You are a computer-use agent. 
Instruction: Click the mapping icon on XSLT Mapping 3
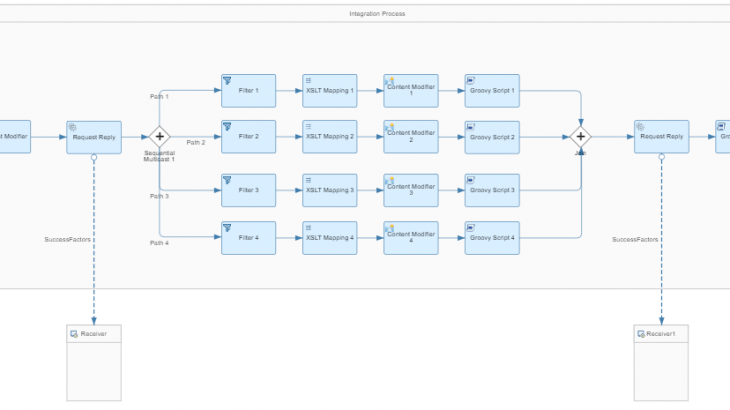[x=308, y=180]
